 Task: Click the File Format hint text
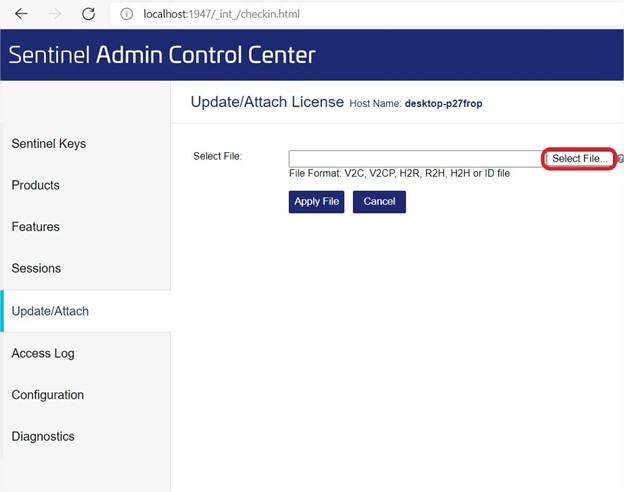pos(400,174)
